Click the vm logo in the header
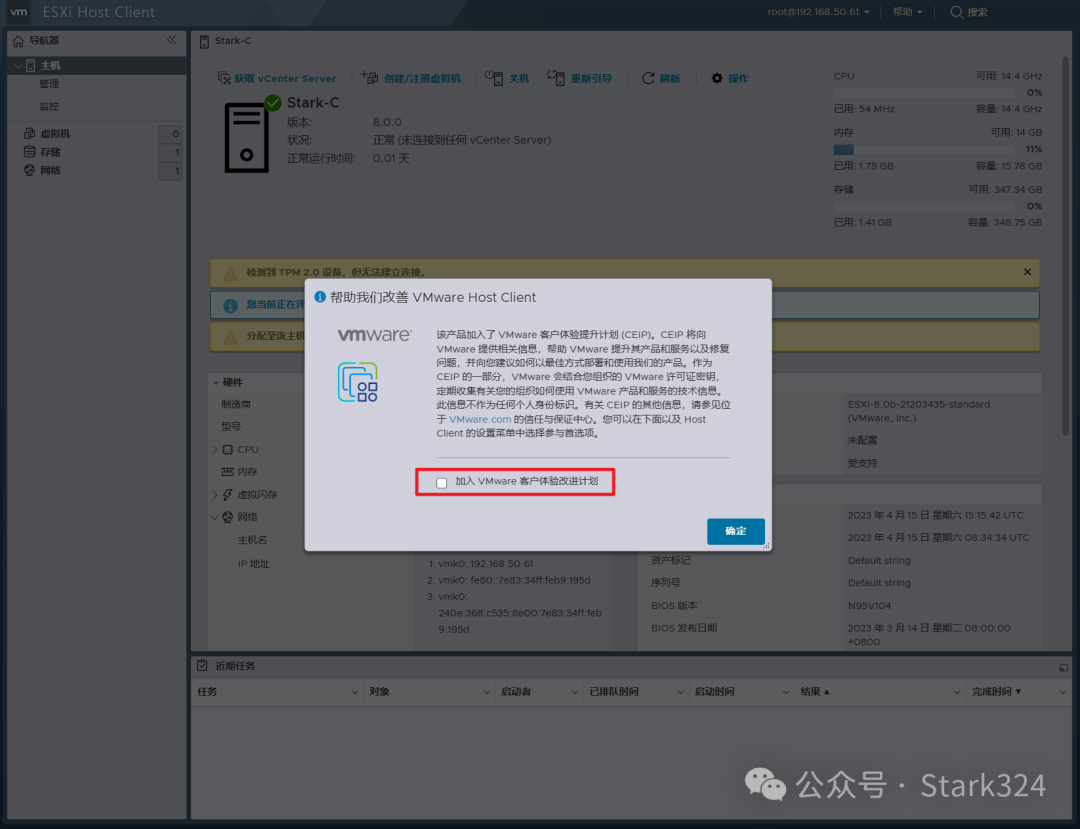Screen dimensions: 1080x829 tap(19, 12)
